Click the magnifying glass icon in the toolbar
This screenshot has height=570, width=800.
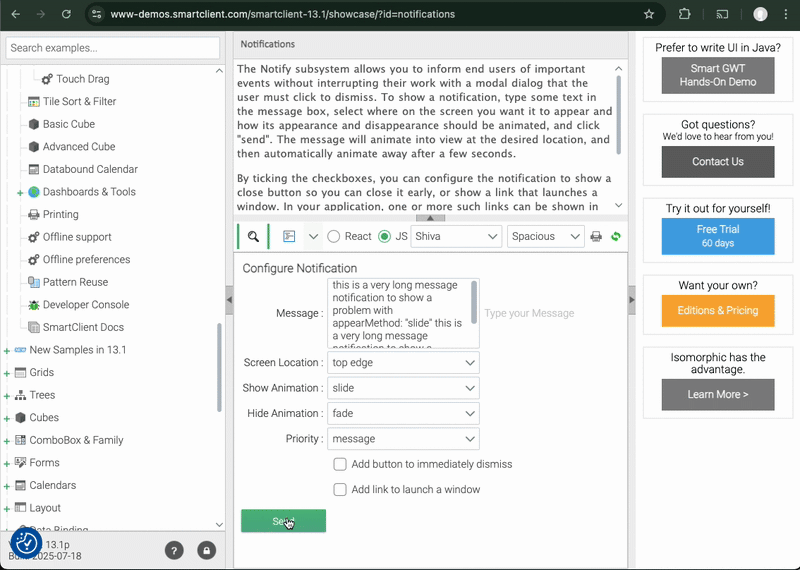254,237
